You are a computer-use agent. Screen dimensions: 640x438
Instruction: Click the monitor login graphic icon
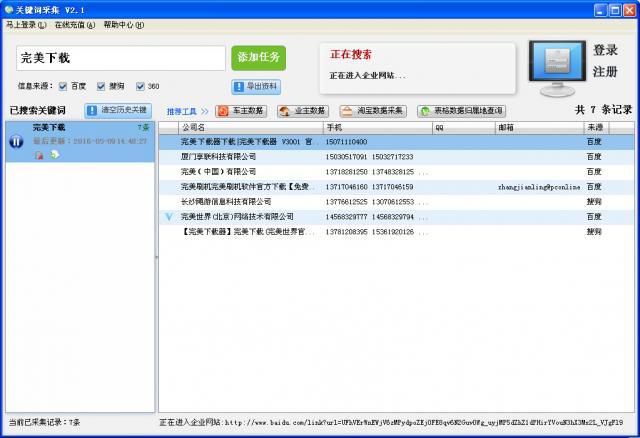[x=557, y=68]
